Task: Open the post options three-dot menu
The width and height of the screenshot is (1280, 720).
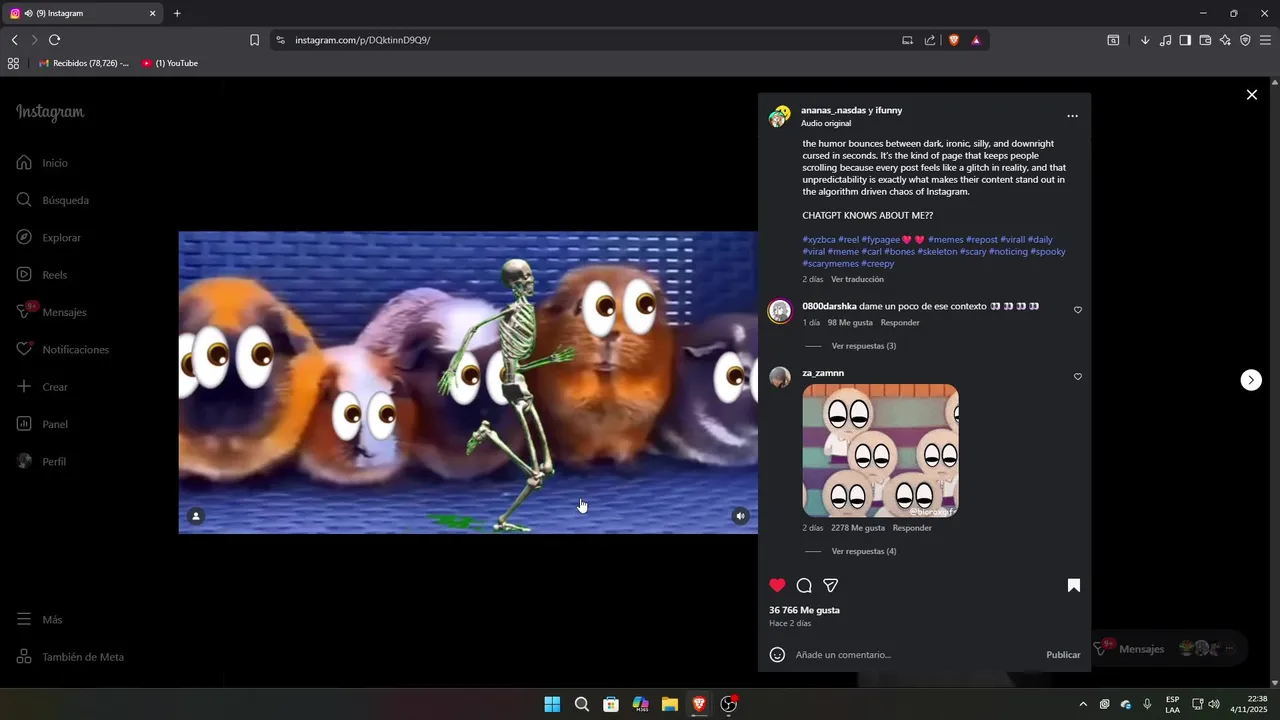Action: [x=1072, y=116]
